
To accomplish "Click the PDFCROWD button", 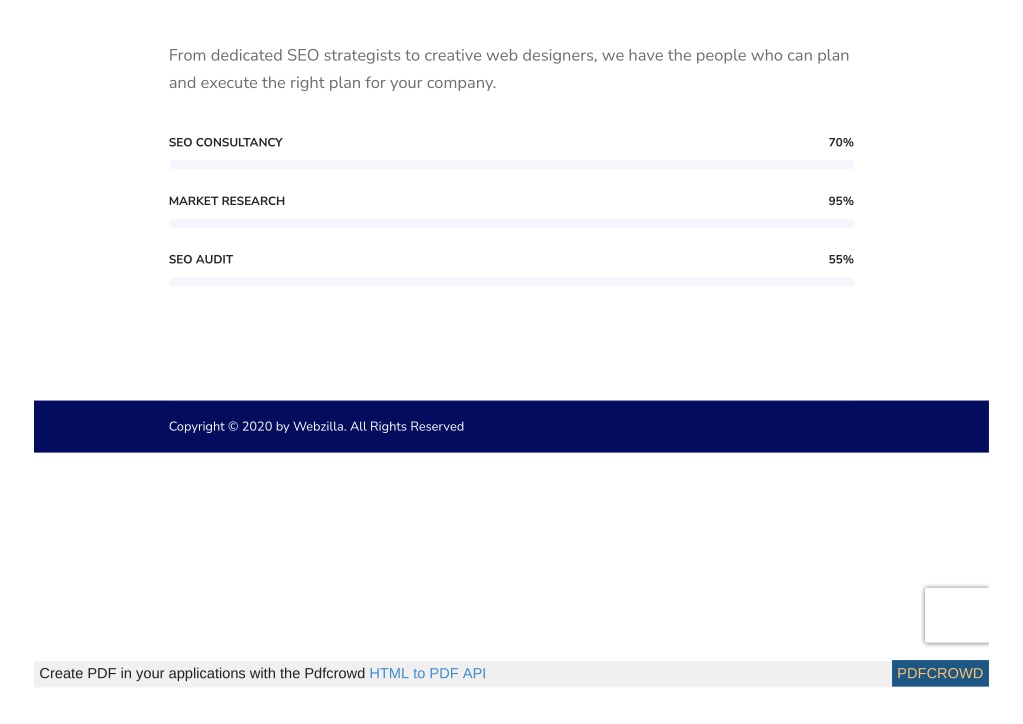I will [940, 673].
